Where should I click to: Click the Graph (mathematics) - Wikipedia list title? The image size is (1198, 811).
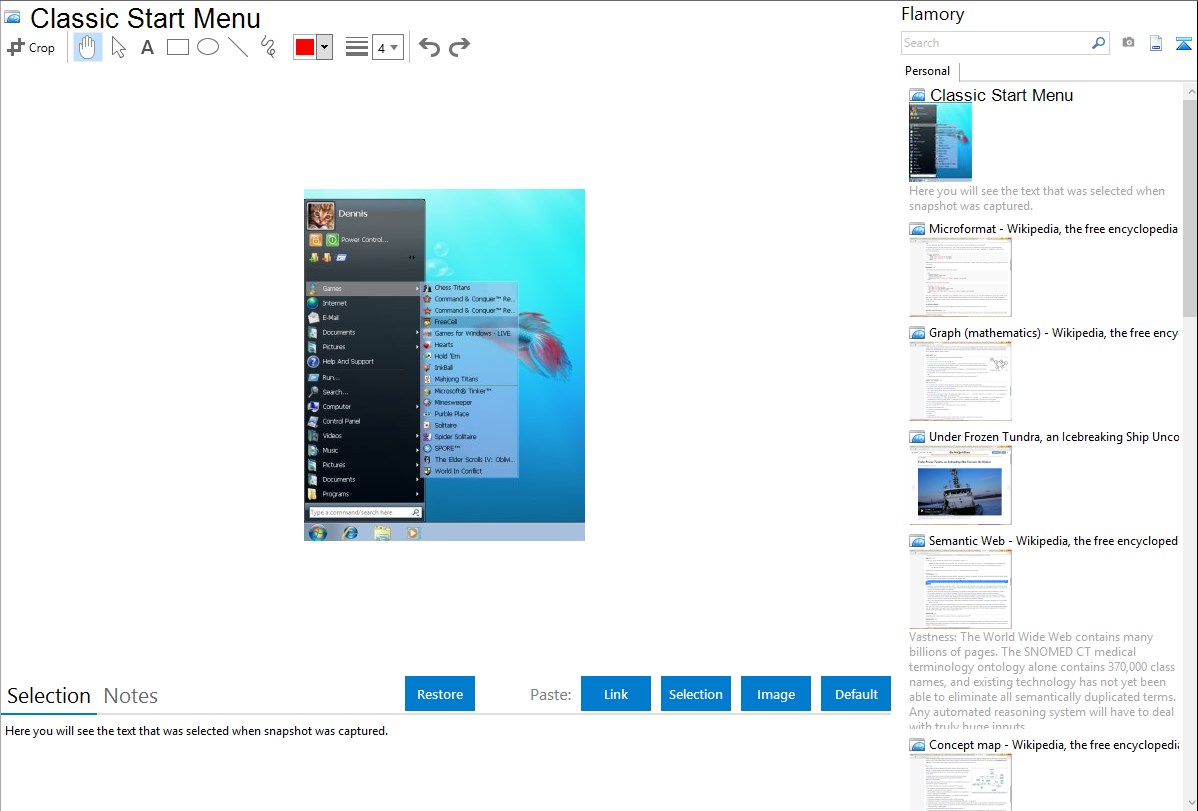click(x=1053, y=333)
